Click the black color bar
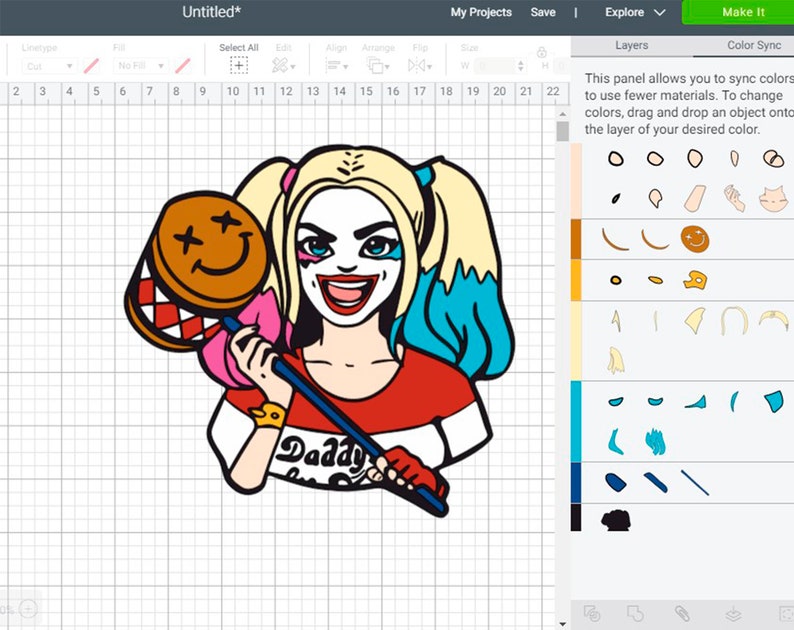794x630 pixels. [x=576, y=518]
